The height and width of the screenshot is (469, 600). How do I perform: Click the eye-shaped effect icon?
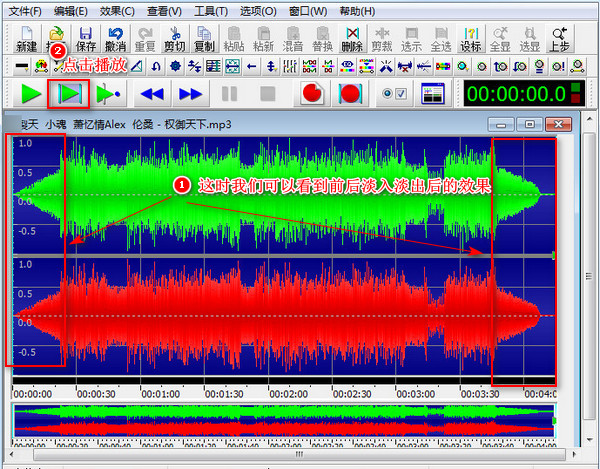tap(347, 67)
